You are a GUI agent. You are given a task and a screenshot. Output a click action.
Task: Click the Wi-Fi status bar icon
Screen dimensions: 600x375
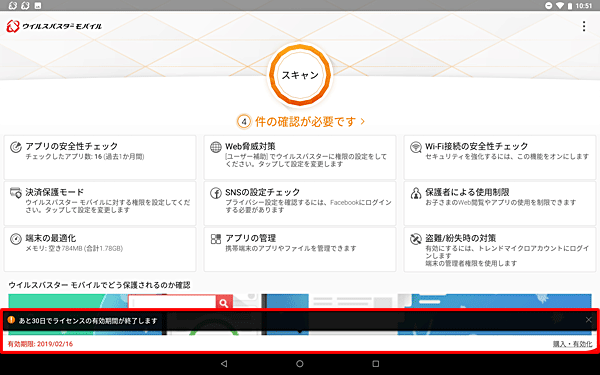(560, 6)
